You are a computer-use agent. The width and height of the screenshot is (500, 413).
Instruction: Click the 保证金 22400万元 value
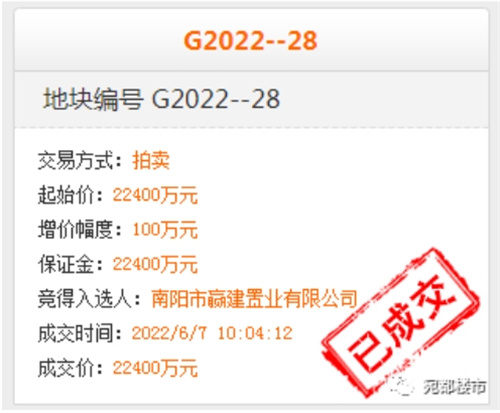(155, 264)
